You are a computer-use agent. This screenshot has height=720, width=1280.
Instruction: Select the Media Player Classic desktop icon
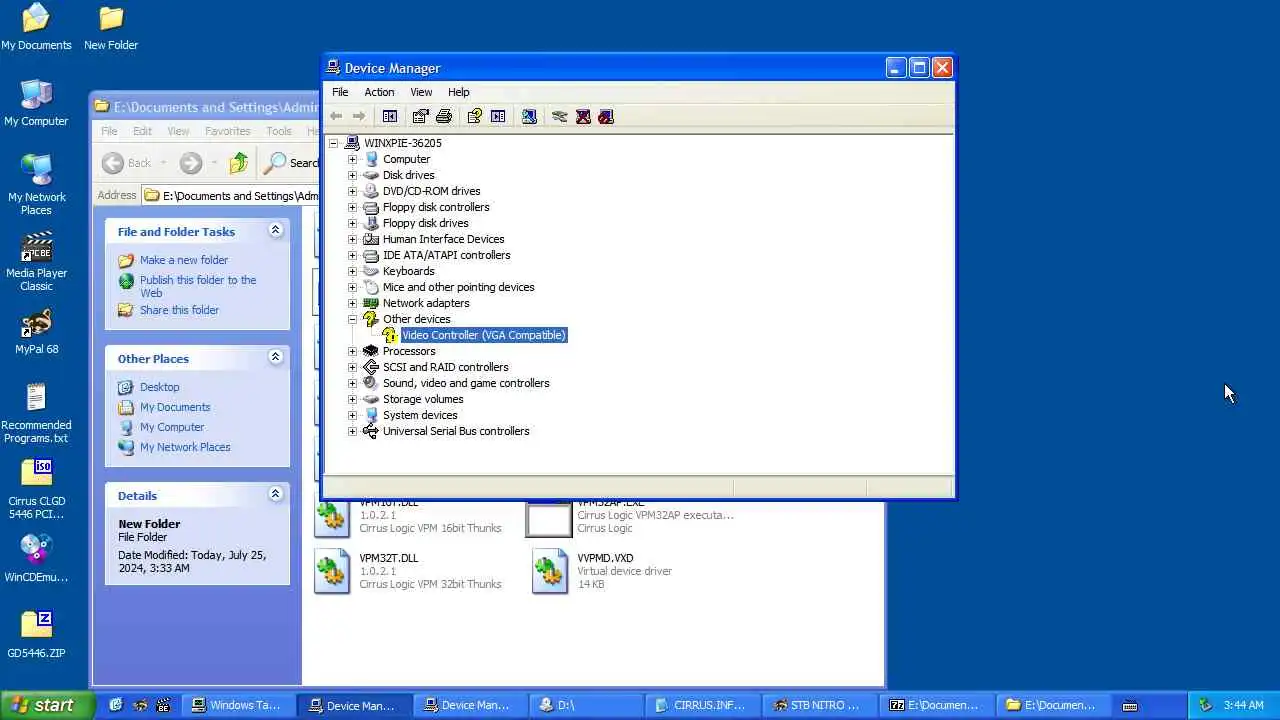point(36,261)
